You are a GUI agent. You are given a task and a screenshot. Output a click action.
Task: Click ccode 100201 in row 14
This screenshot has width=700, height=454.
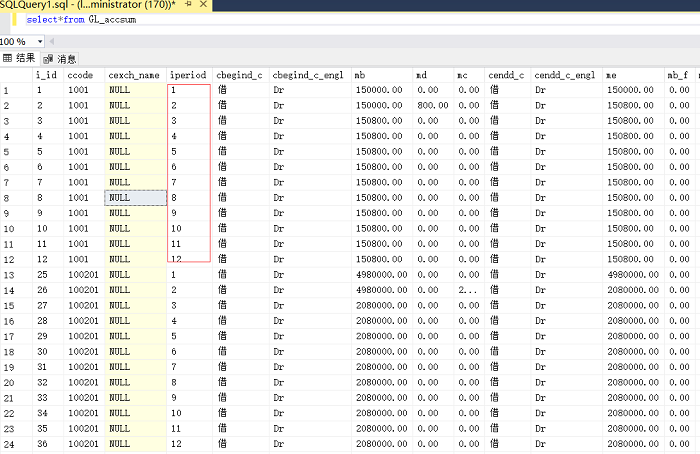click(83, 290)
